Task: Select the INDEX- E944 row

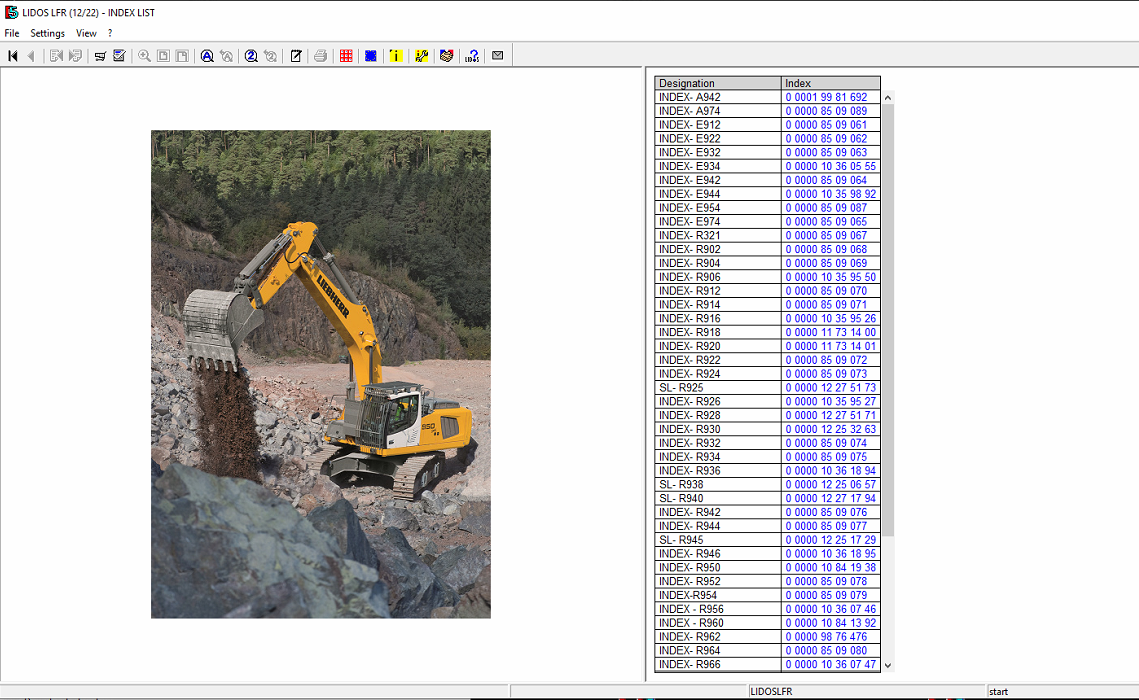Action: (x=767, y=194)
